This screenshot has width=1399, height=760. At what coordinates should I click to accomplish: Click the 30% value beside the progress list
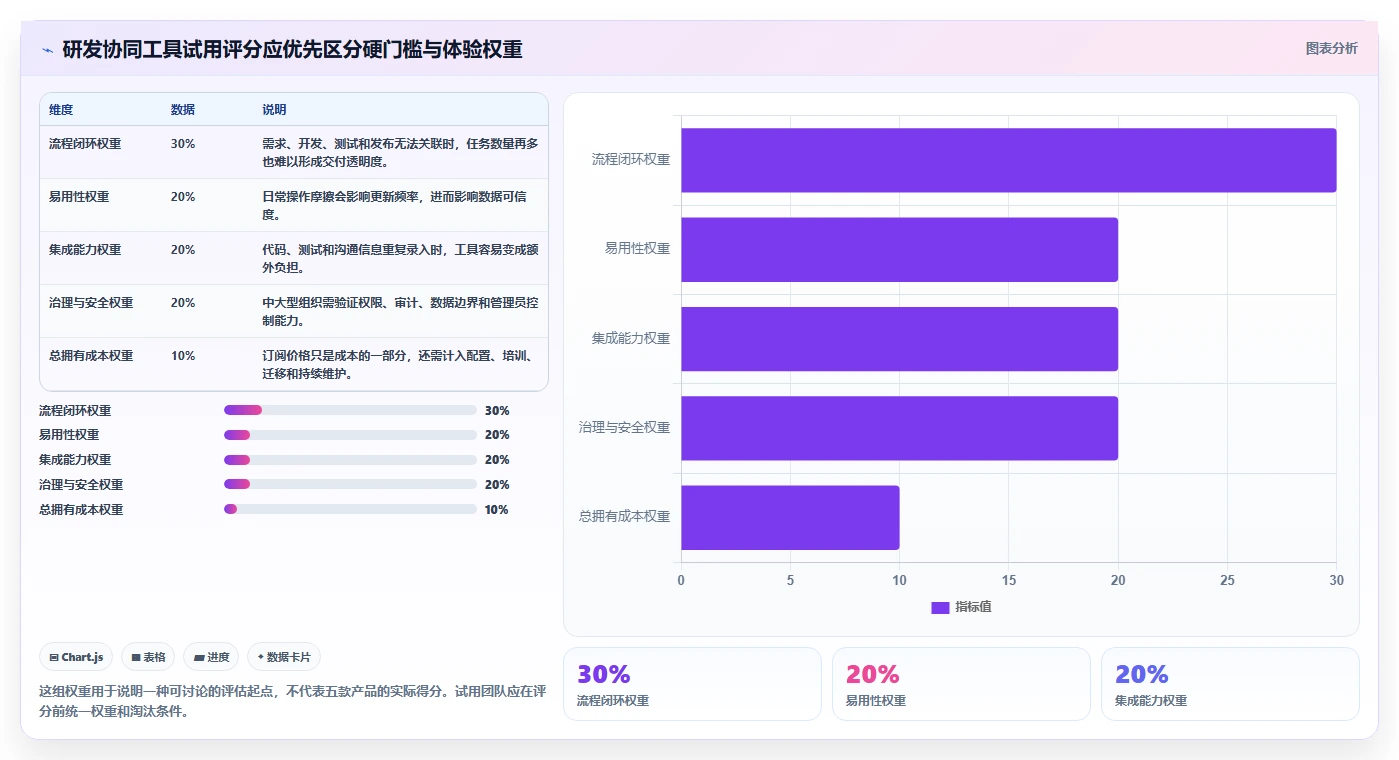(x=497, y=410)
